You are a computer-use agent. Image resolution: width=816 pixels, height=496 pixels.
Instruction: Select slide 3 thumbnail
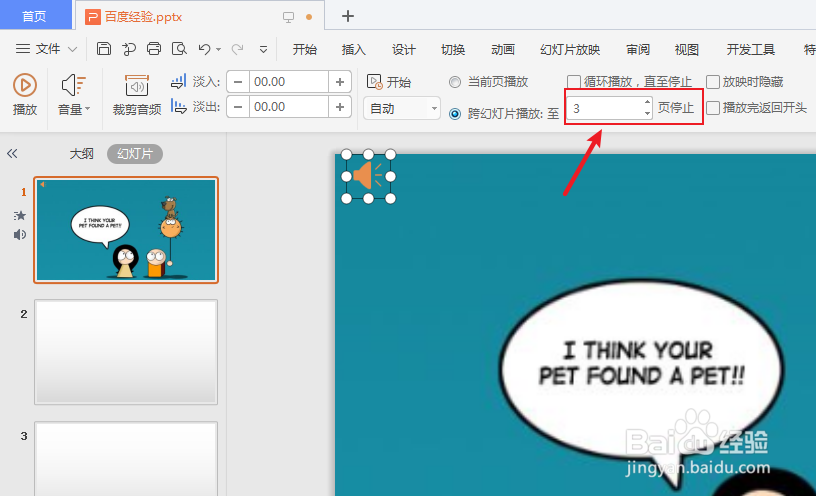pyautogui.click(x=126, y=459)
